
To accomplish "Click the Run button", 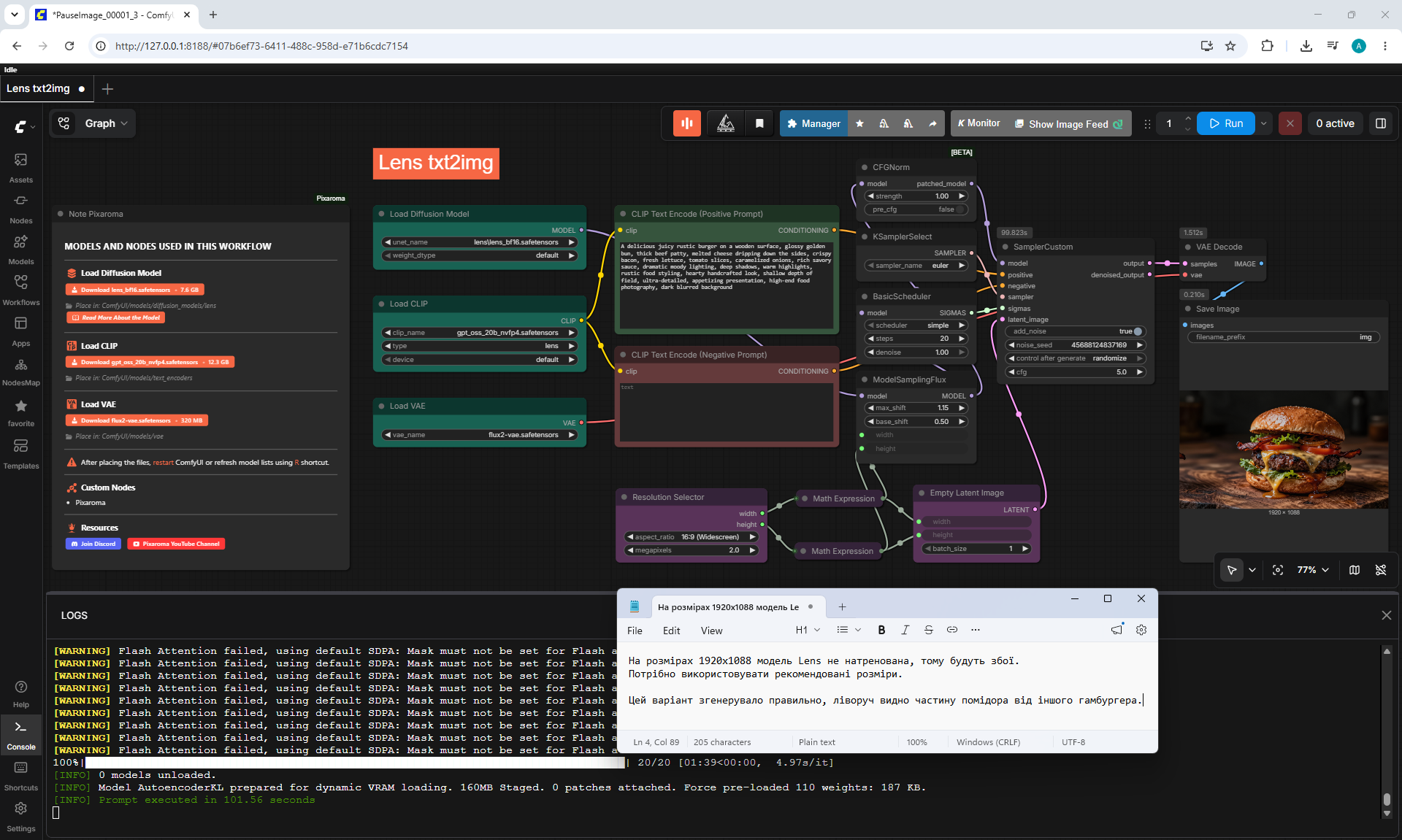I will (x=1226, y=123).
